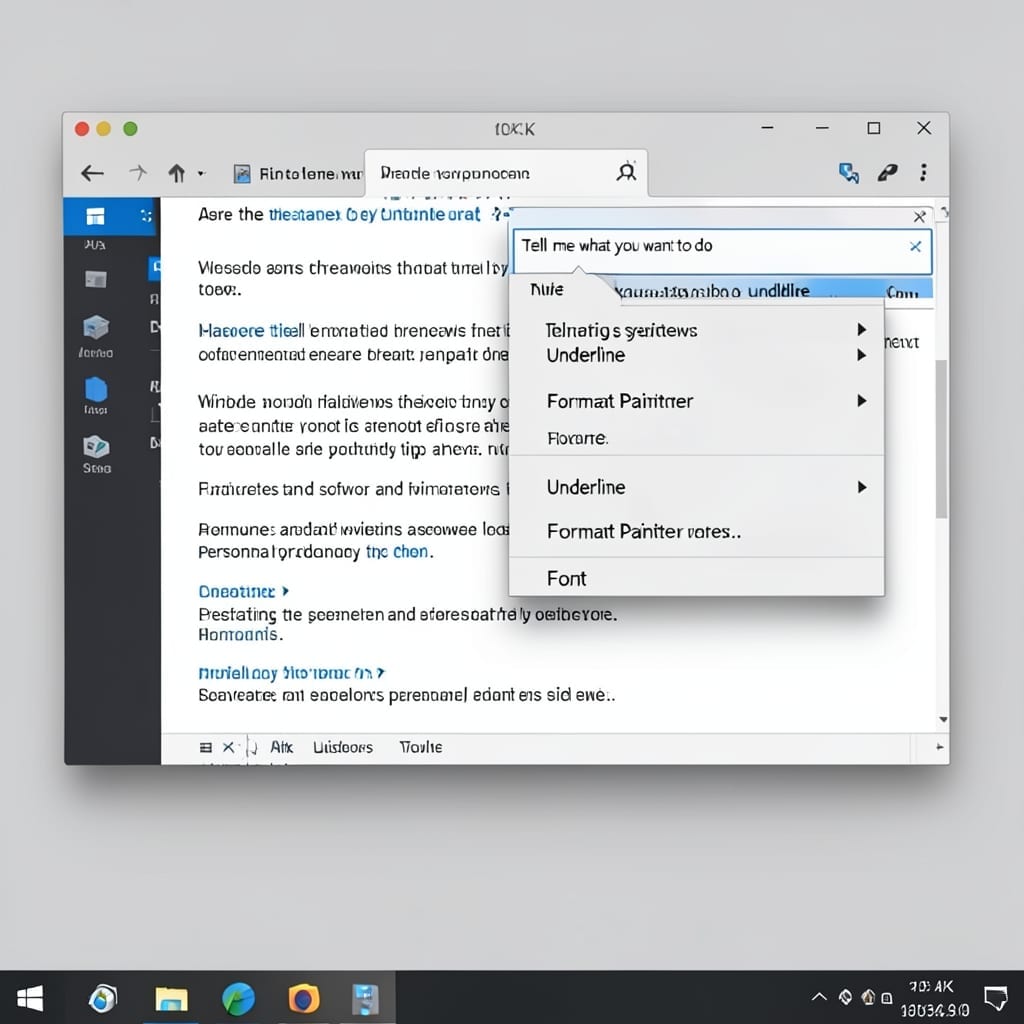Show hidden system tray icons
This screenshot has height=1024, width=1024.
818,997
